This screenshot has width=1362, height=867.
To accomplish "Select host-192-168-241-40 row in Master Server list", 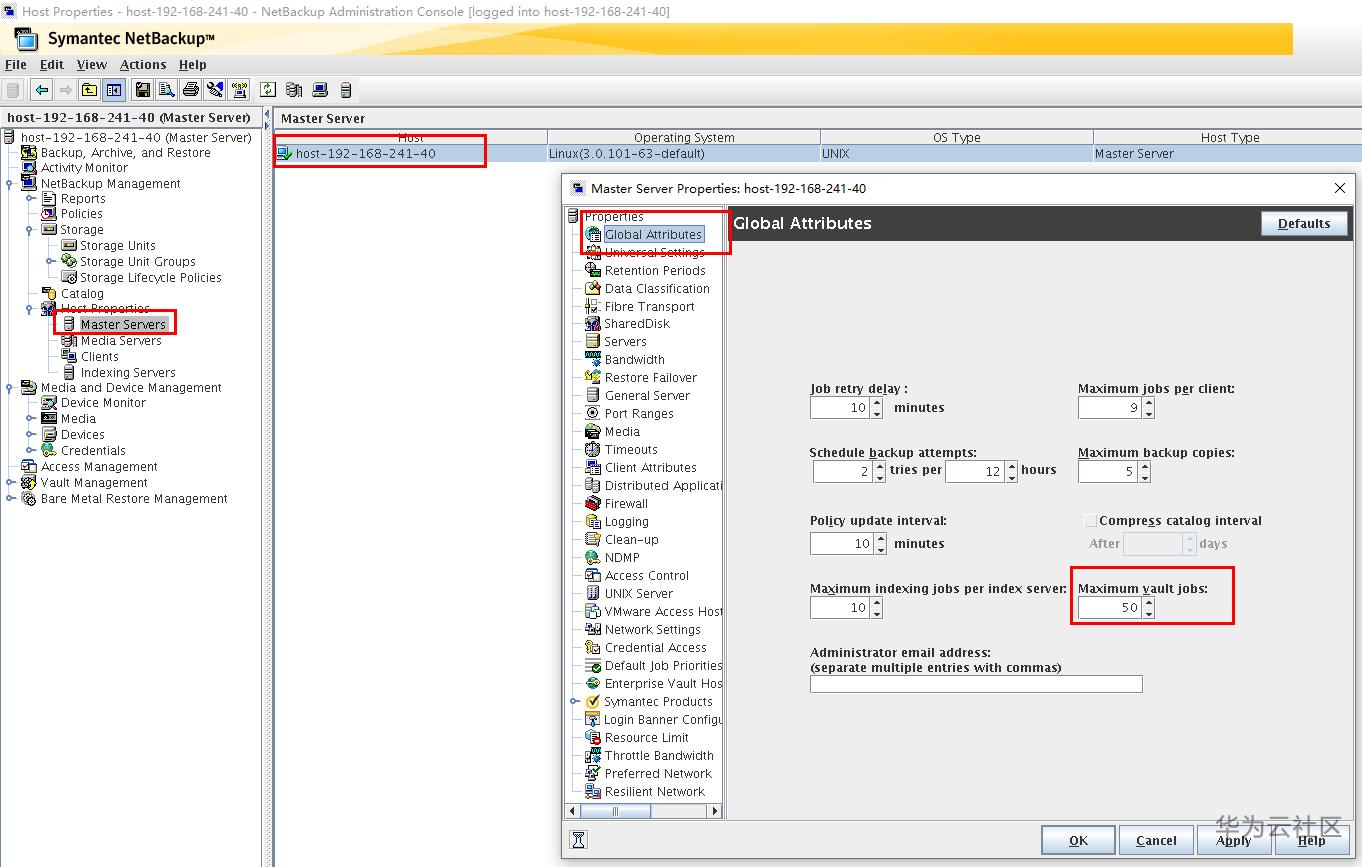I will (x=818, y=154).
